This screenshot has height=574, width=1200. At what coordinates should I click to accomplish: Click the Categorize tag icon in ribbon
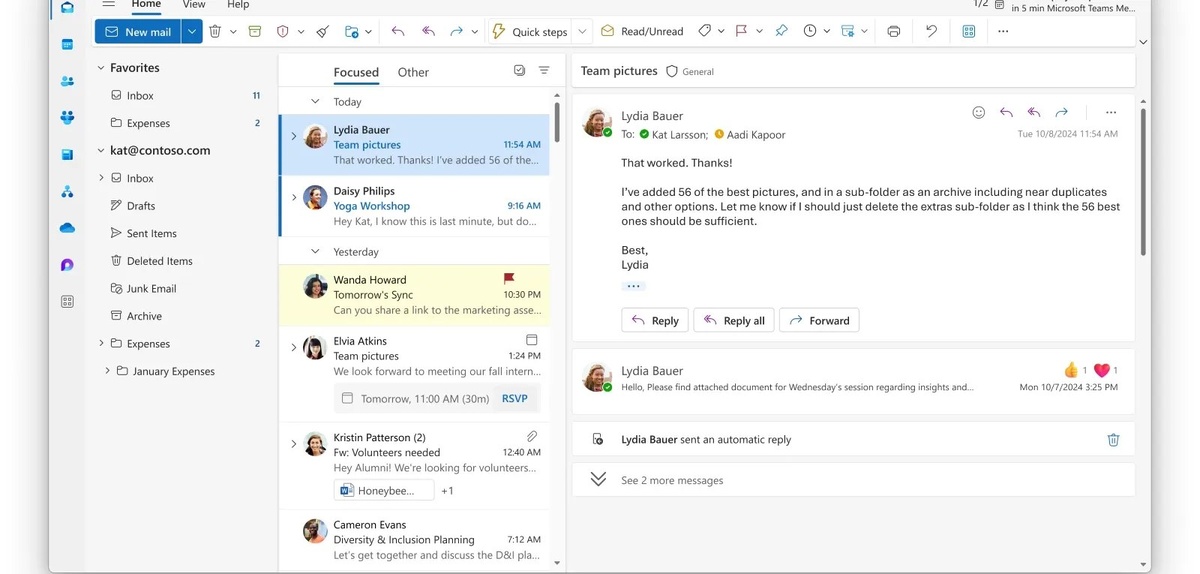click(705, 32)
